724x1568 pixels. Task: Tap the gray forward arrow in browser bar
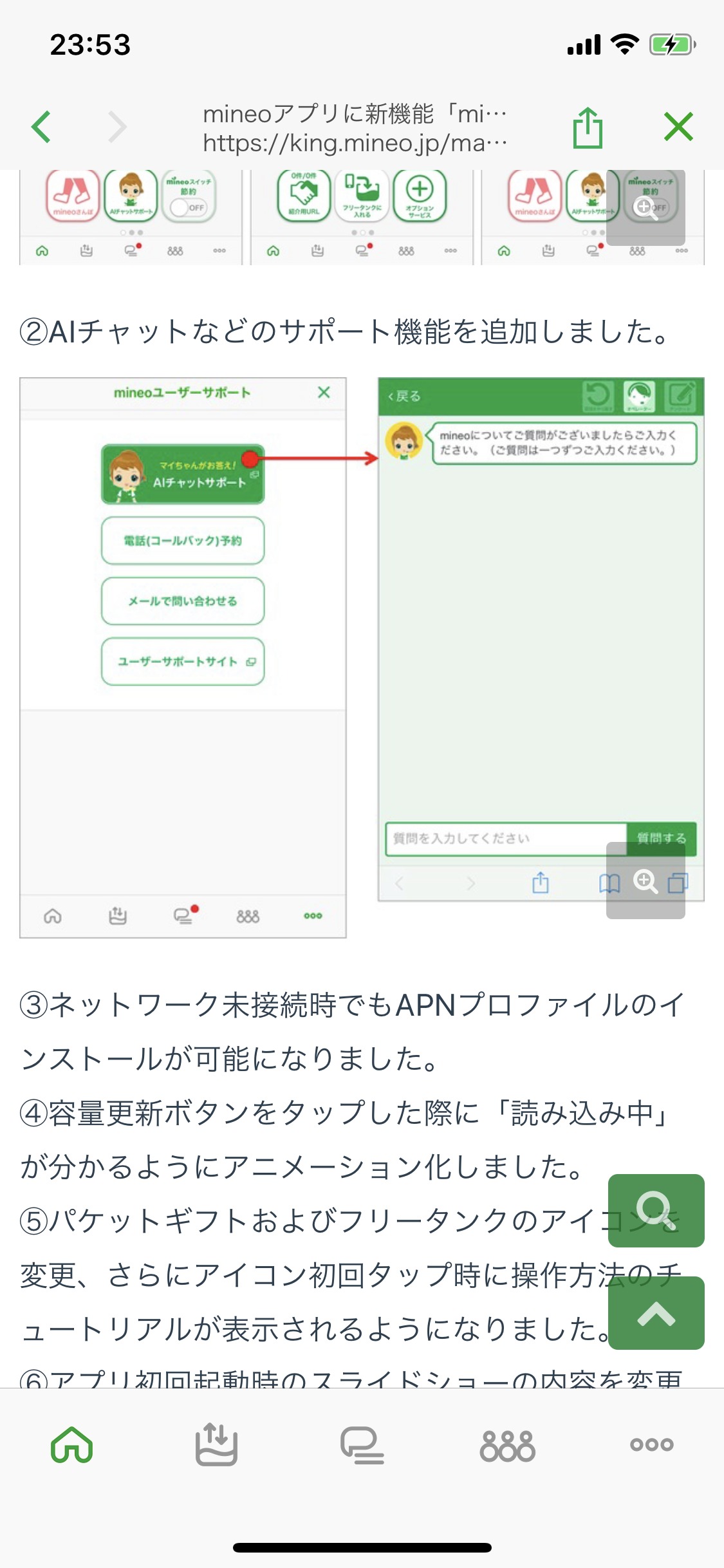[x=117, y=127]
